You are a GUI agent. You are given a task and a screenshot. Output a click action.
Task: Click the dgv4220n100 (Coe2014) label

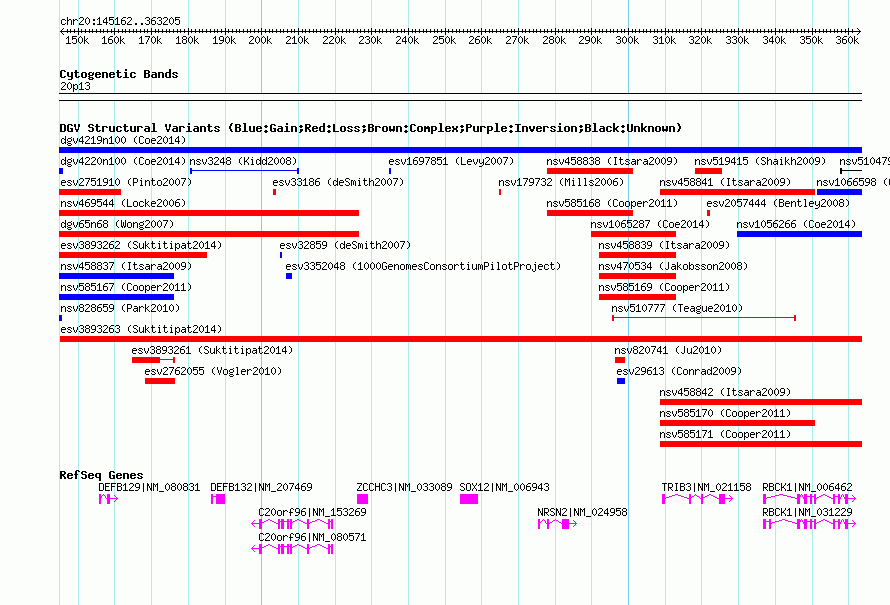pyautogui.click(x=123, y=161)
